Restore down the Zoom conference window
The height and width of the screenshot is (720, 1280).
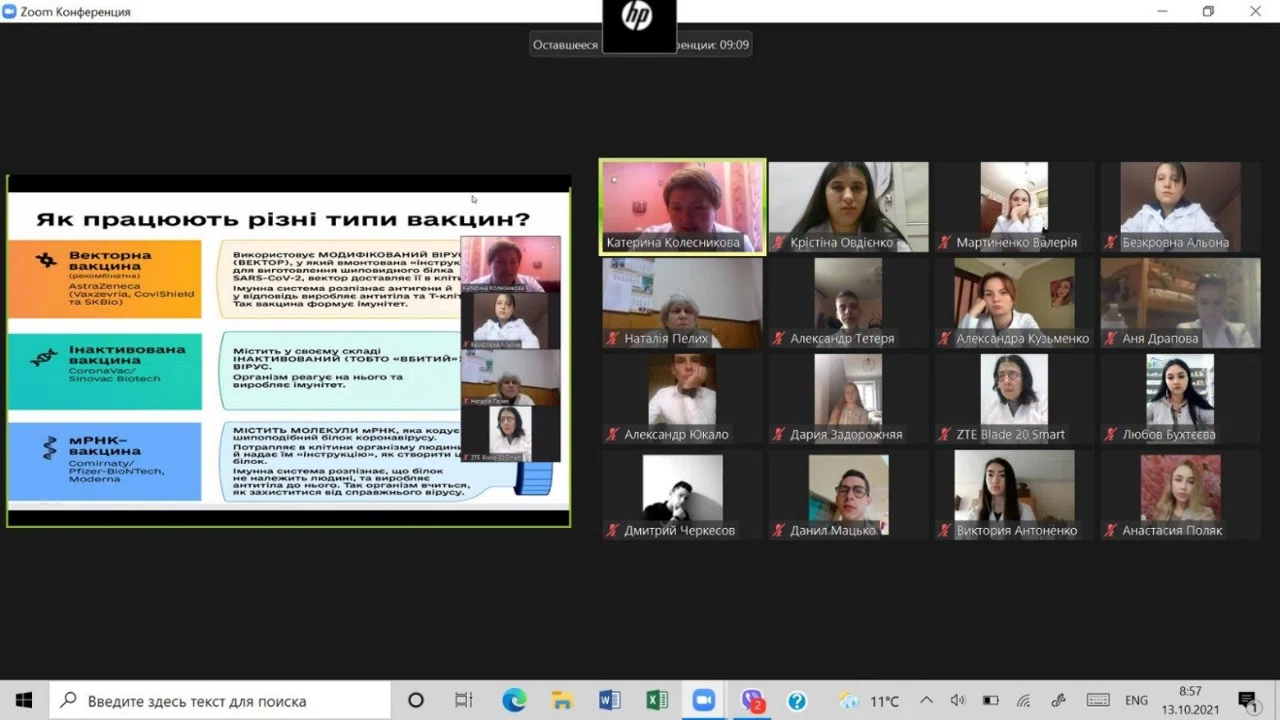click(x=1208, y=11)
